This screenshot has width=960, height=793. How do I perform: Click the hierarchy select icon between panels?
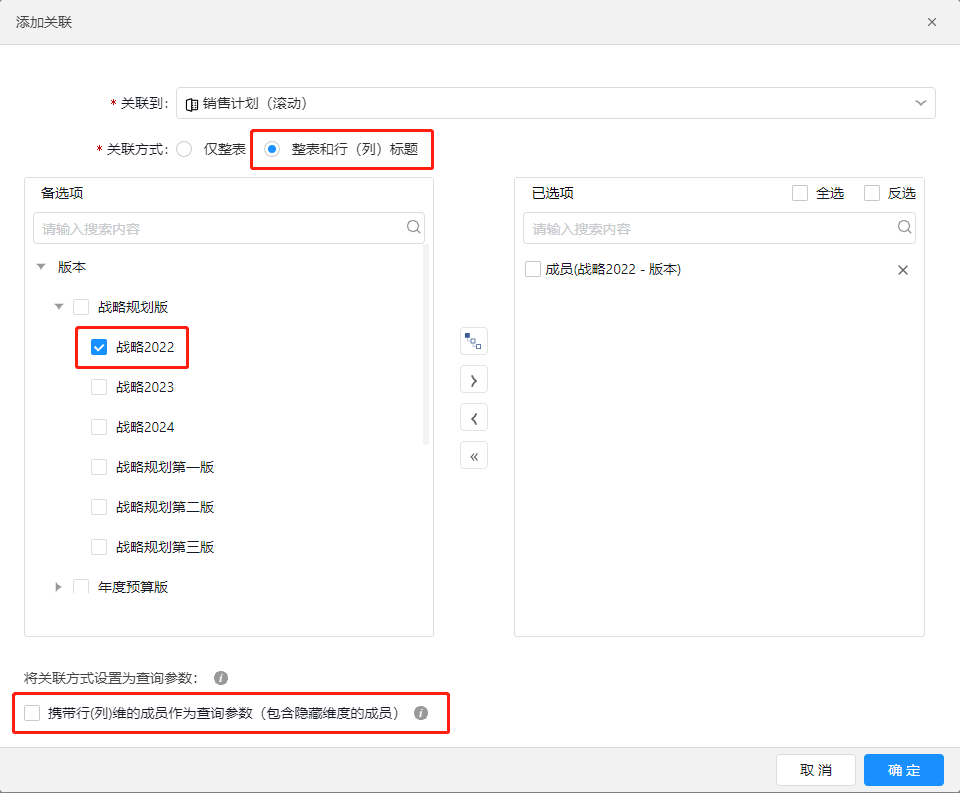[x=474, y=341]
